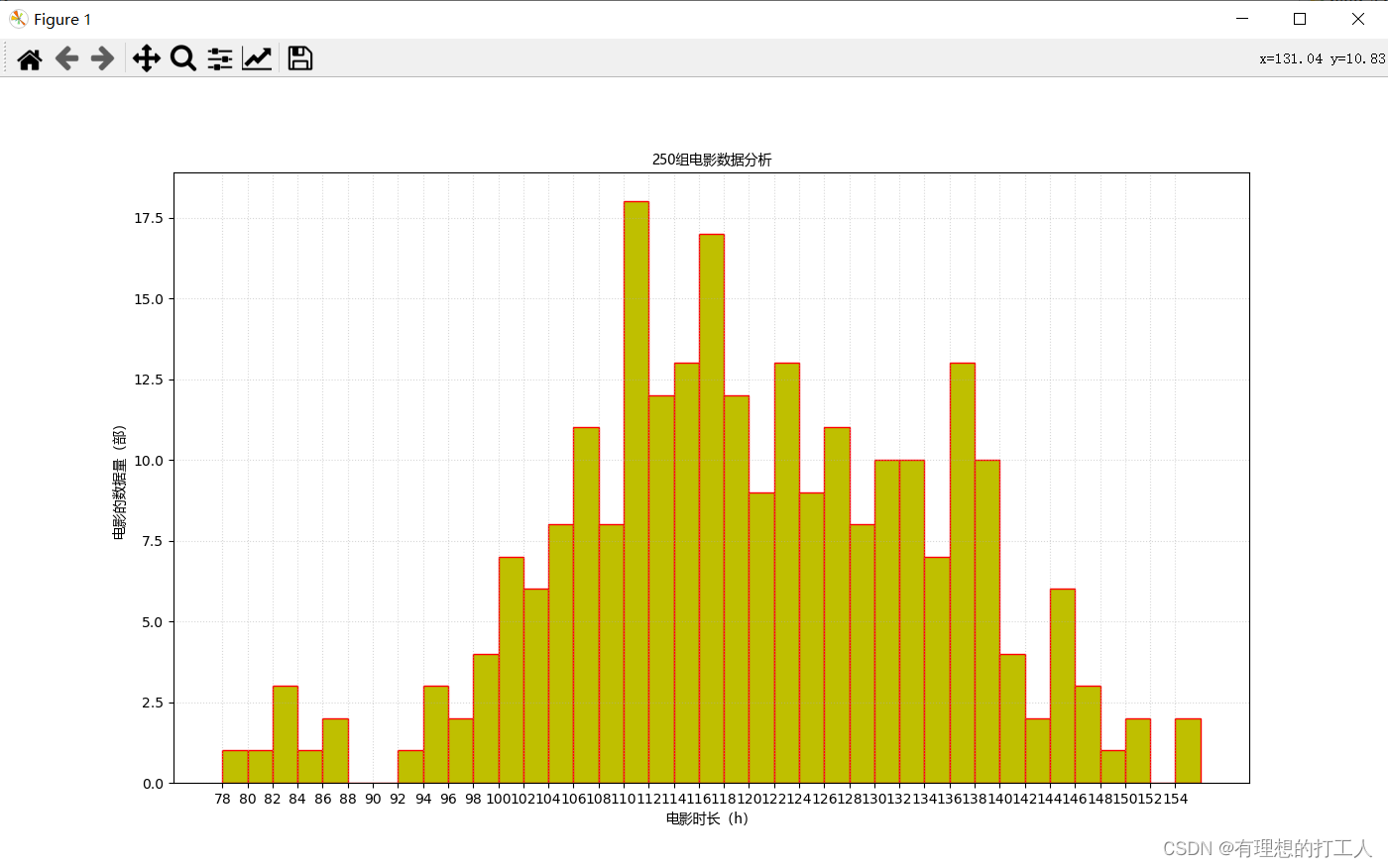Viewport: 1388px width, 868px height.
Task: Save the figure with the floppy icon
Action: tap(300, 58)
